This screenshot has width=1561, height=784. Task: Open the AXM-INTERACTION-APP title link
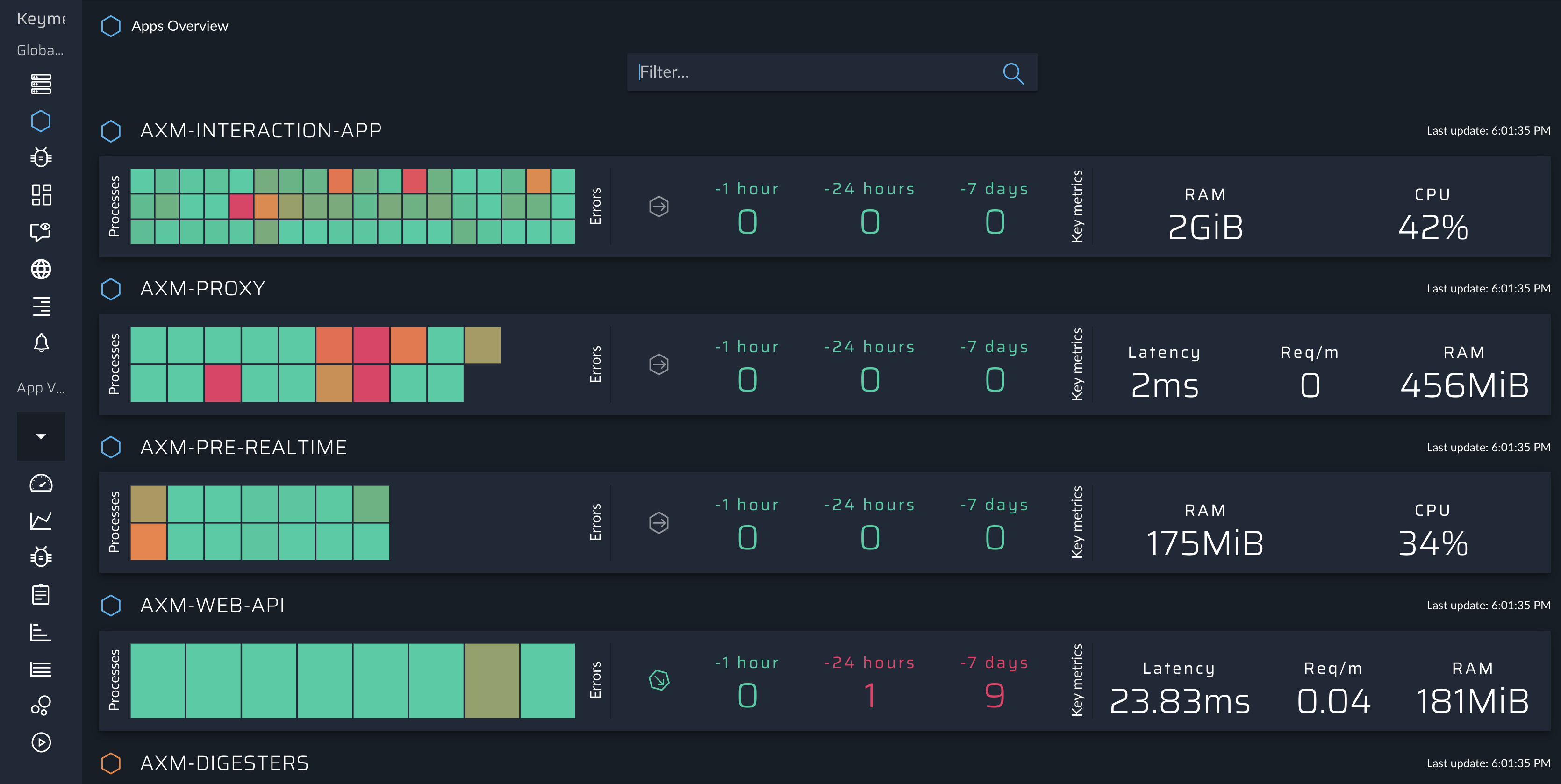(x=261, y=131)
